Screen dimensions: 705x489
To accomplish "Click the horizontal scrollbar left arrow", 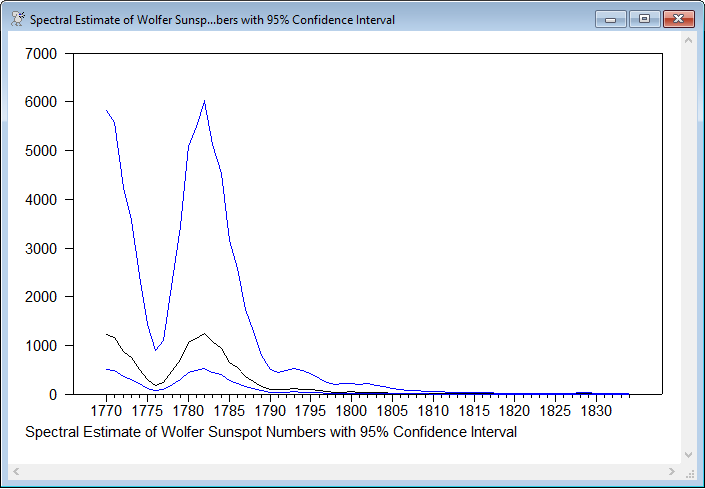I will (x=17, y=471).
